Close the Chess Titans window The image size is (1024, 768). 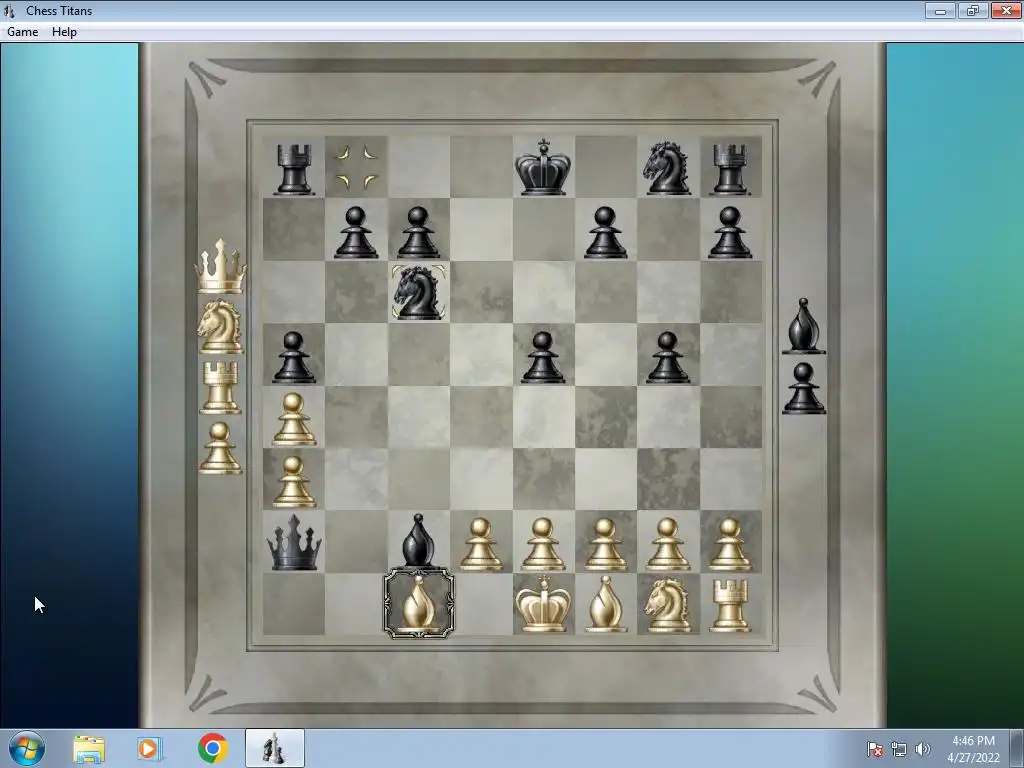pyautogui.click(x=1005, y=10)
